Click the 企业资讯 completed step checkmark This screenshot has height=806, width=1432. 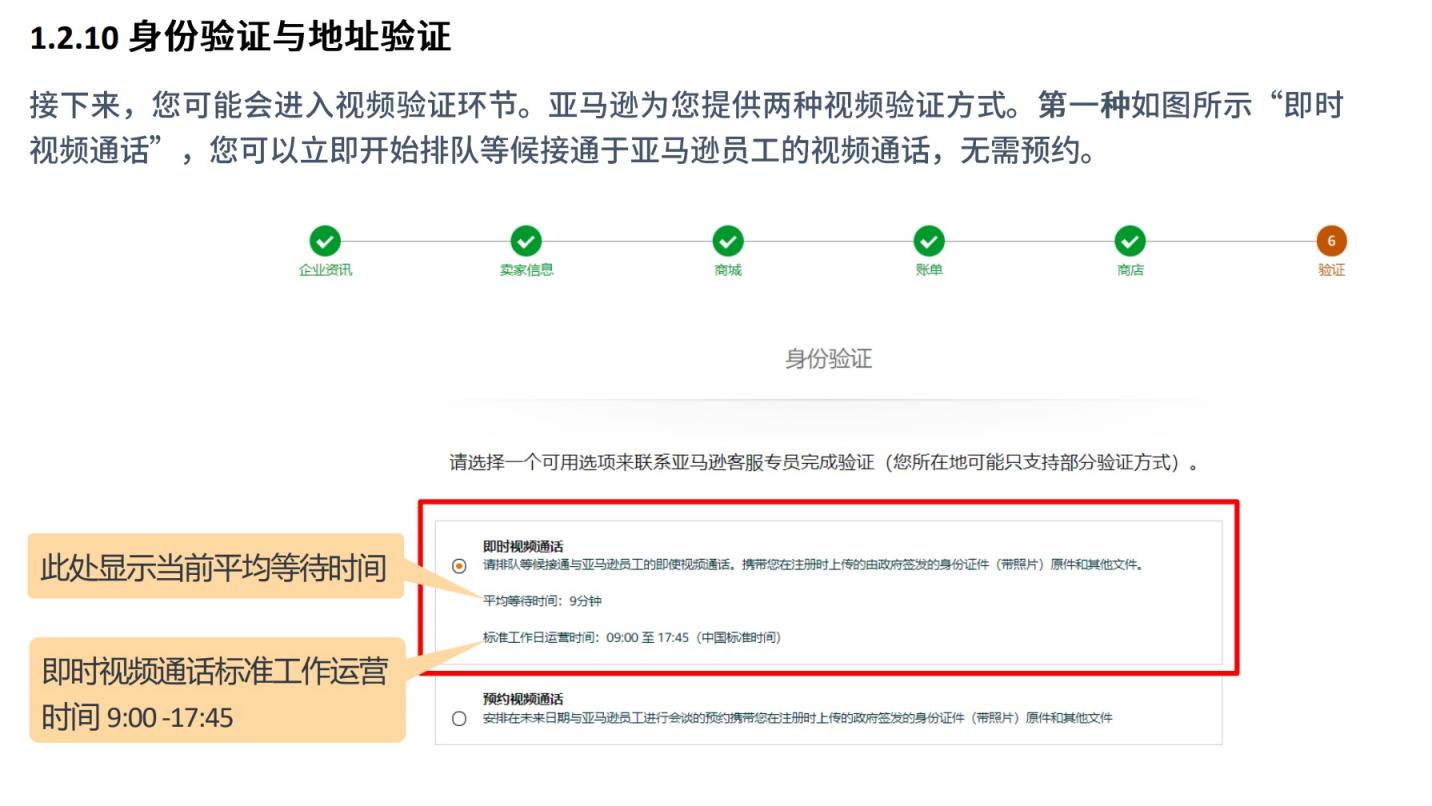325,241
